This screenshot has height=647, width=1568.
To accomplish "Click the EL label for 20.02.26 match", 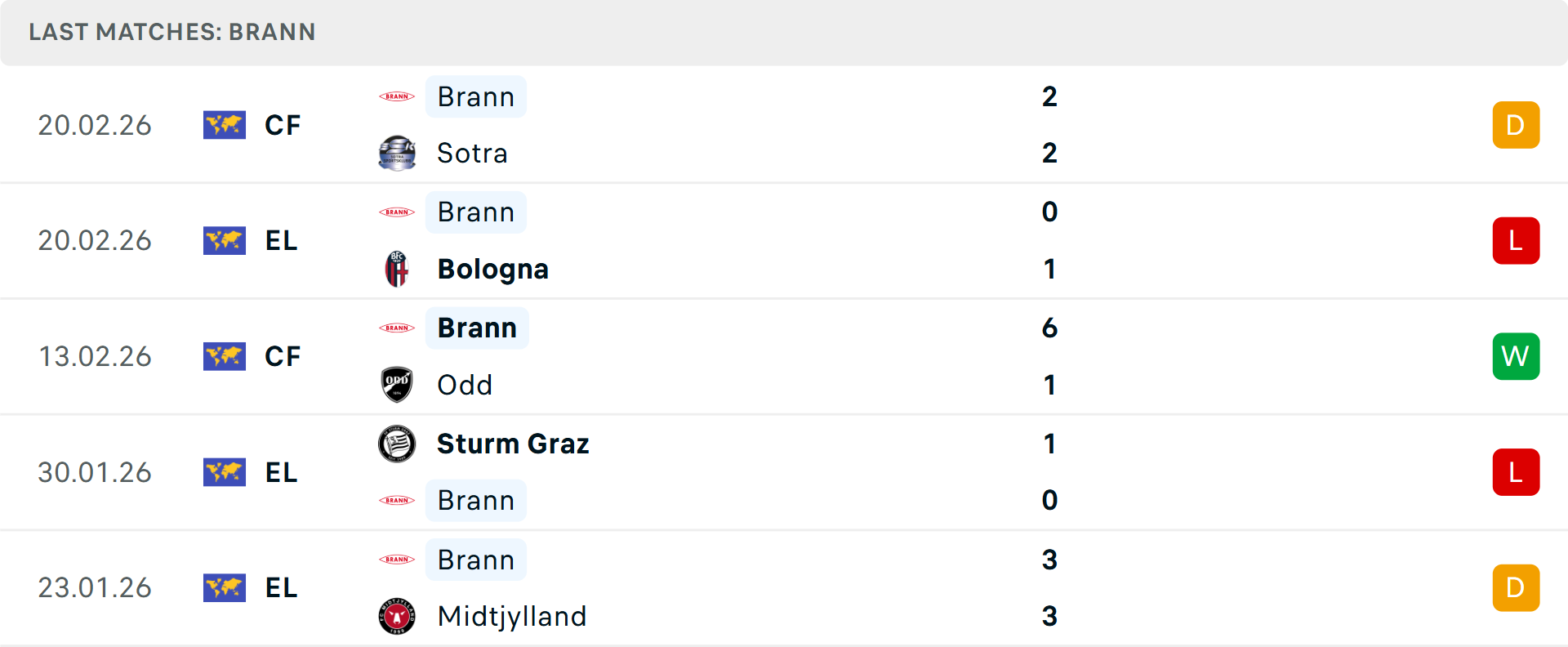I will [281, 241].
